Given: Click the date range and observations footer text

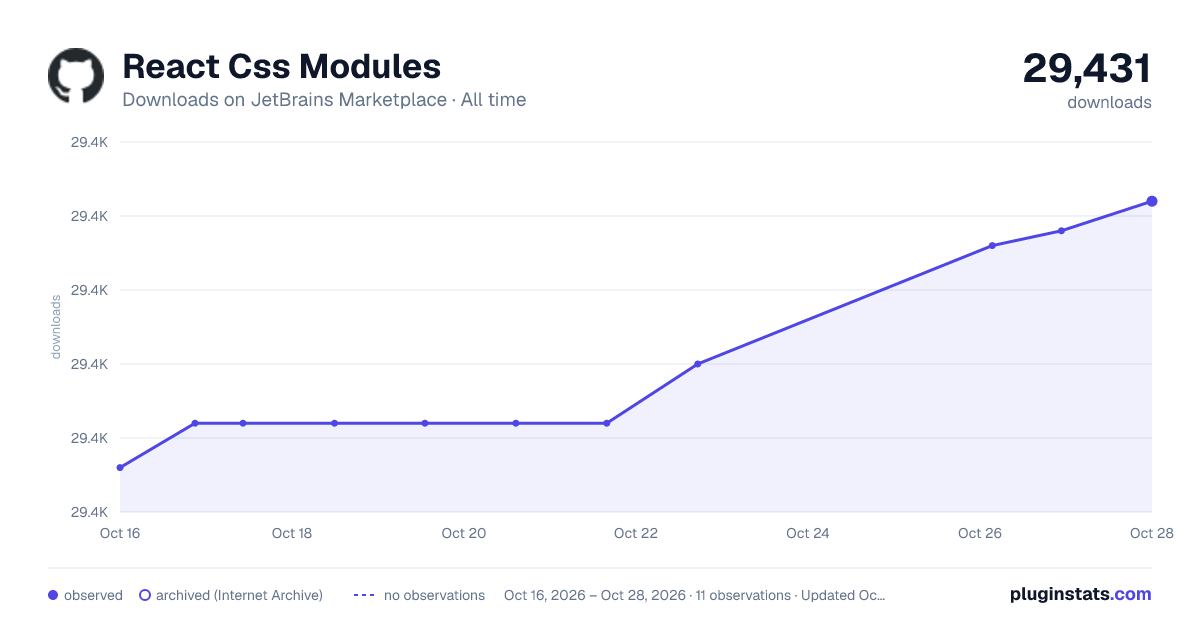Looking at the screenshot, I should (x=695, y=595).
